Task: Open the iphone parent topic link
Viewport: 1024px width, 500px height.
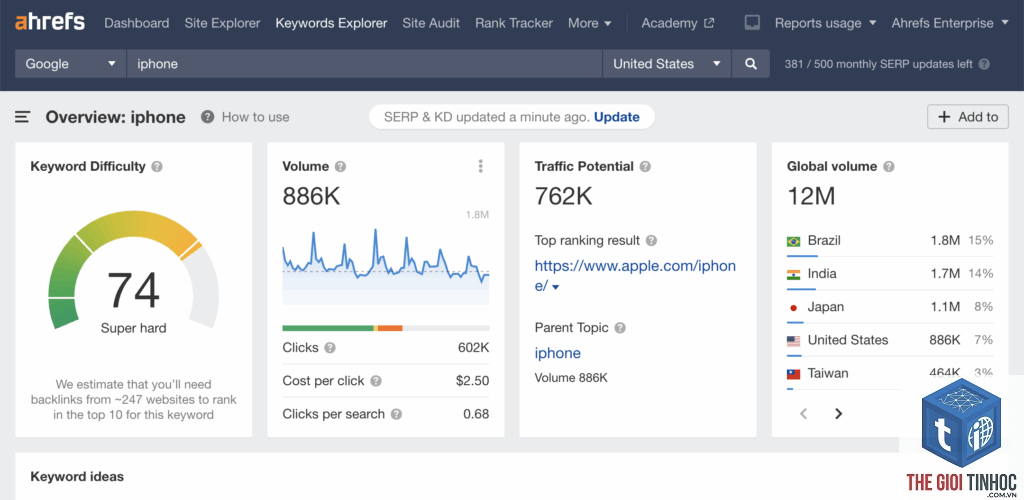Action: click(558, 353)
